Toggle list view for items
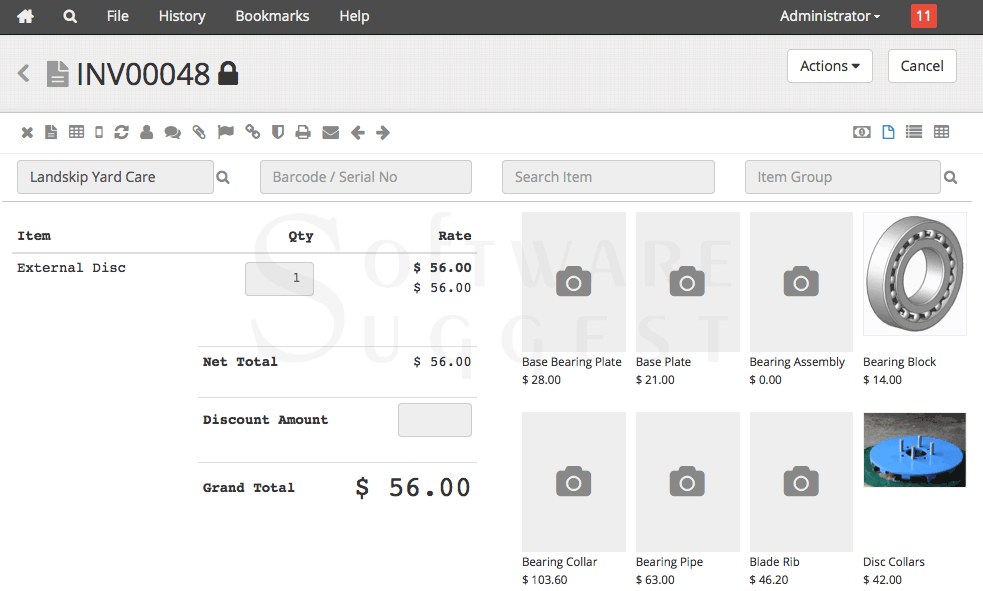The image size is (983, 591). point(914,131)
